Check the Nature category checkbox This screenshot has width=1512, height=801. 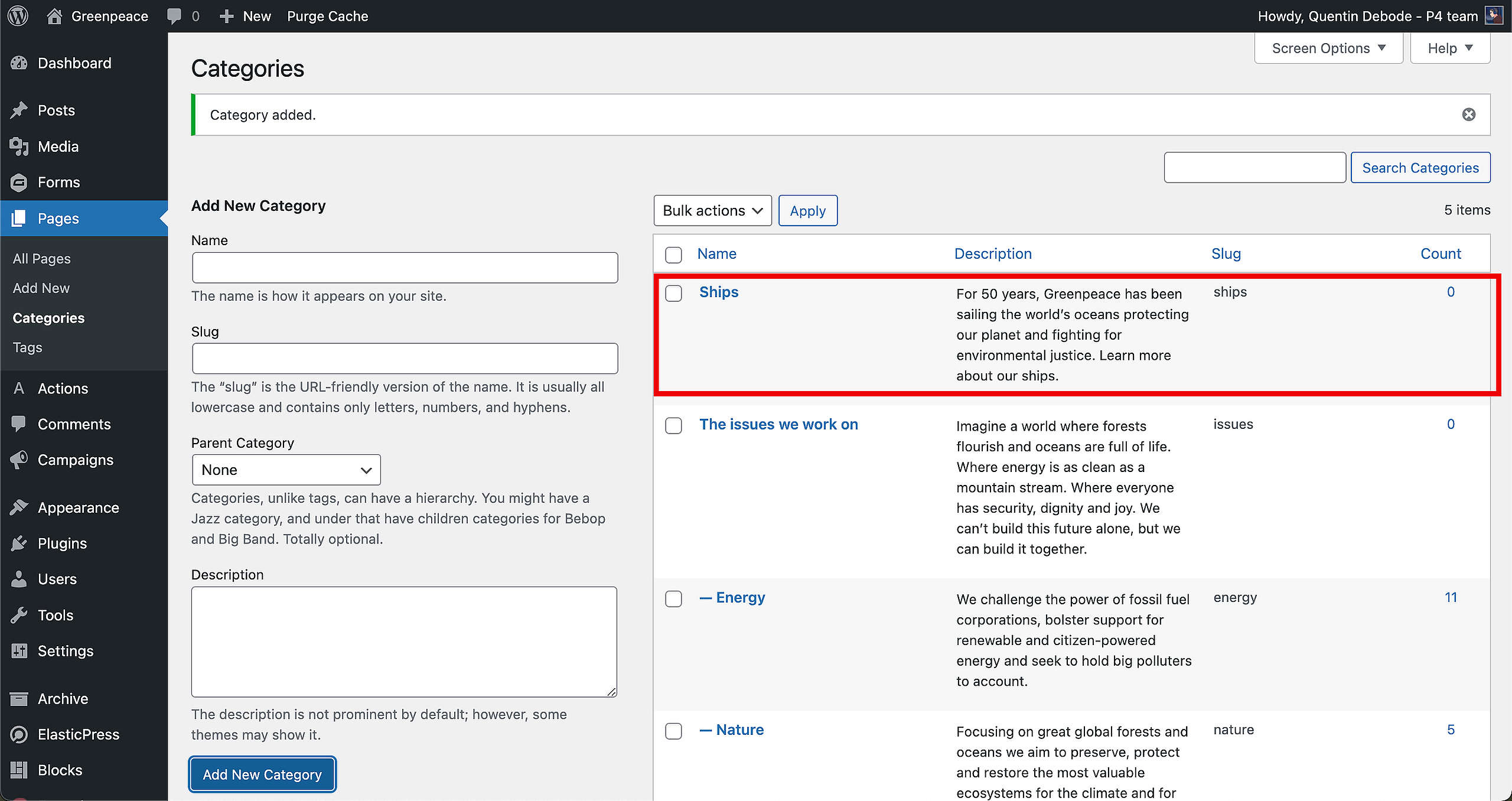[x=673, y=731]
